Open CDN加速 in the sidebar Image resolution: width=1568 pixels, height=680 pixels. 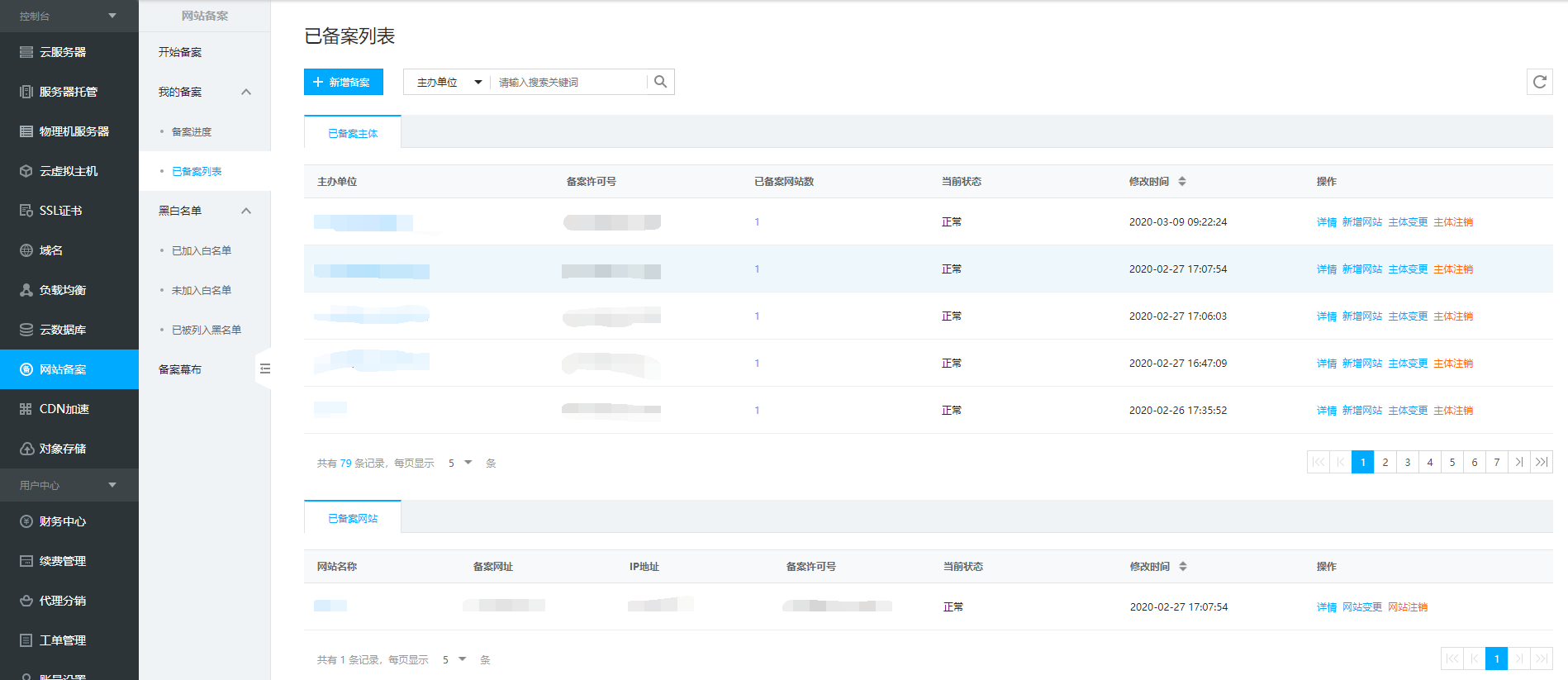(x=64, y=409)
